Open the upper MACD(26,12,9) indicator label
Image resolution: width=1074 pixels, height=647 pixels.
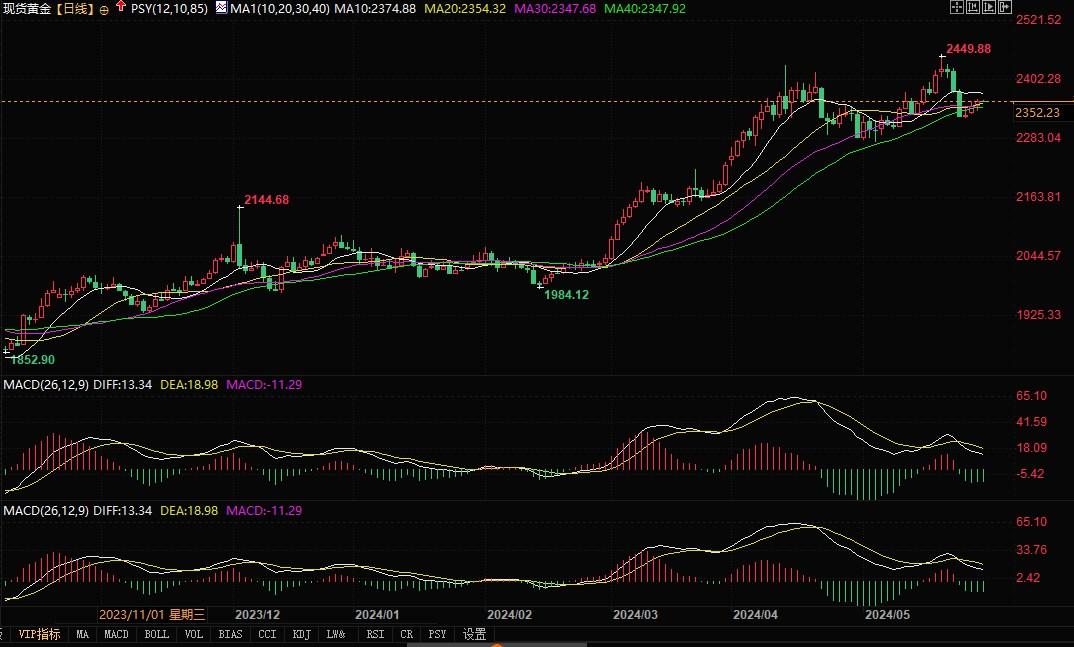tap(46, 385)
